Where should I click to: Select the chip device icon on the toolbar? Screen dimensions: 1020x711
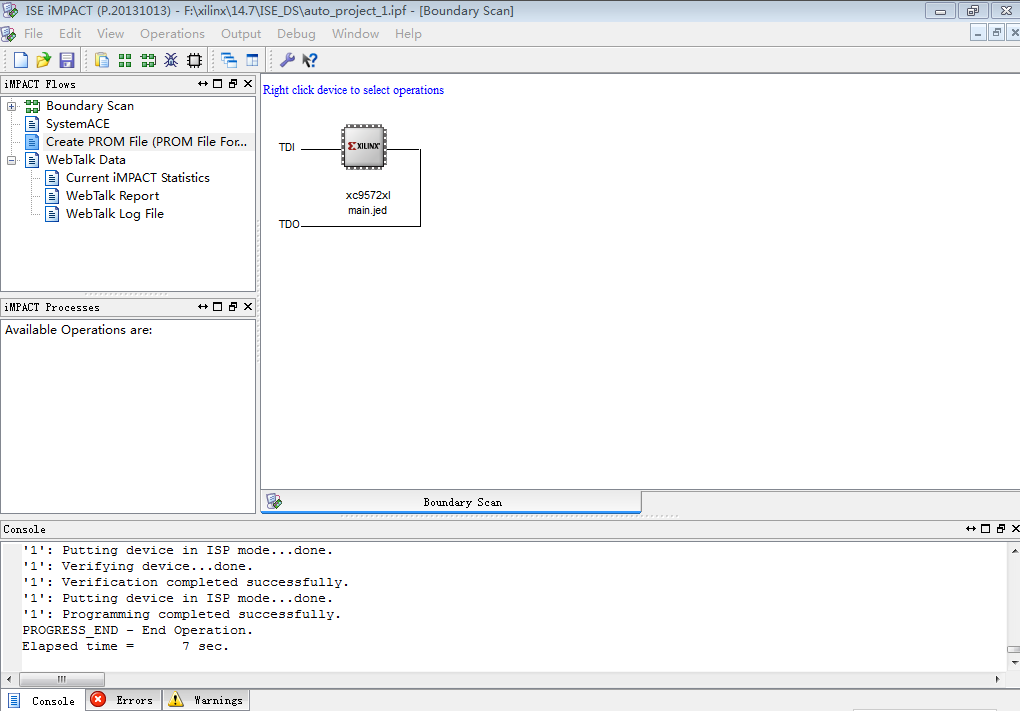point(194,59)
